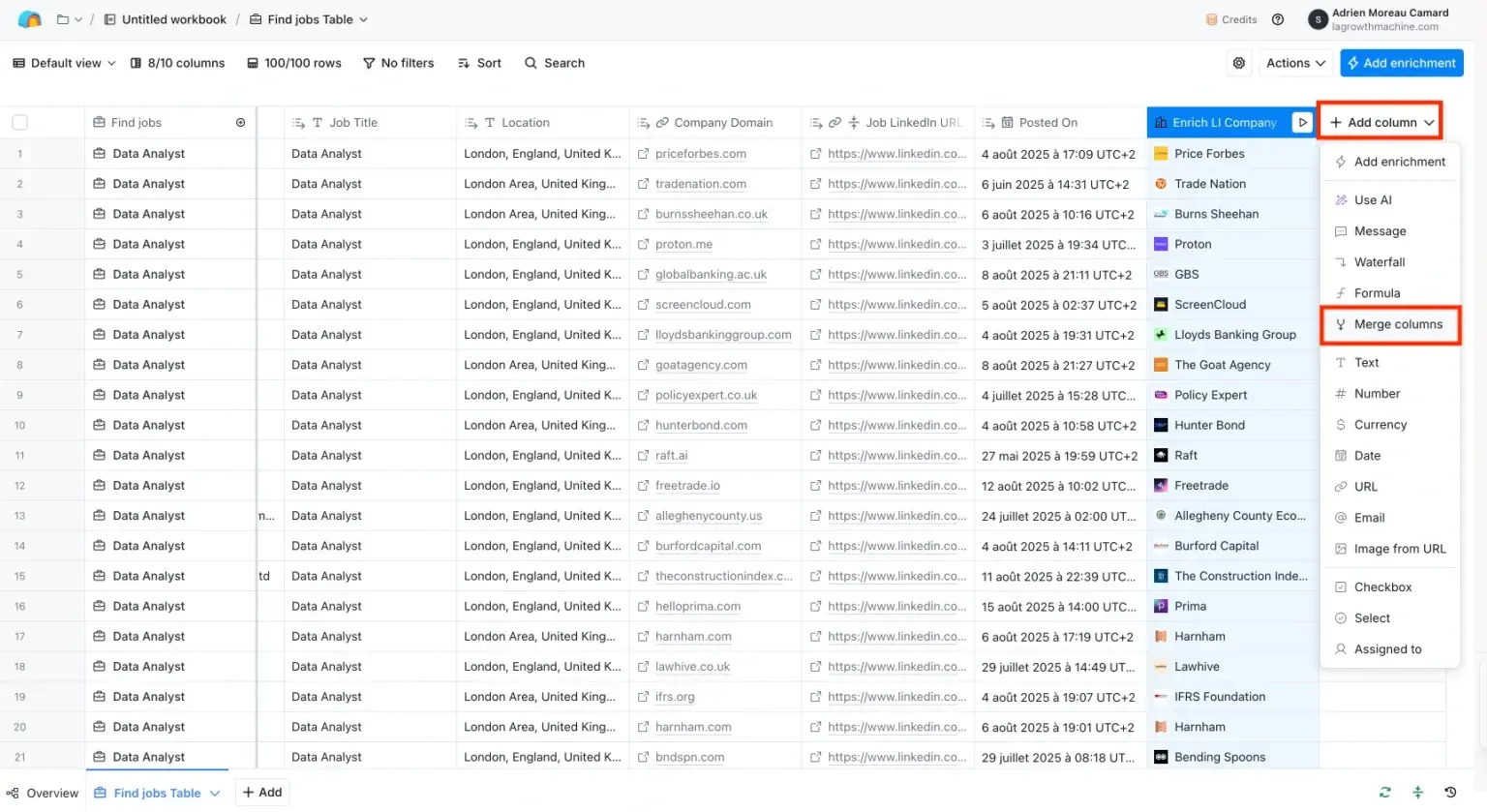Viewport: 1487px width, 812px height.
Task: Open the 8/10 columns visibility menu
Action: [177, 63]
